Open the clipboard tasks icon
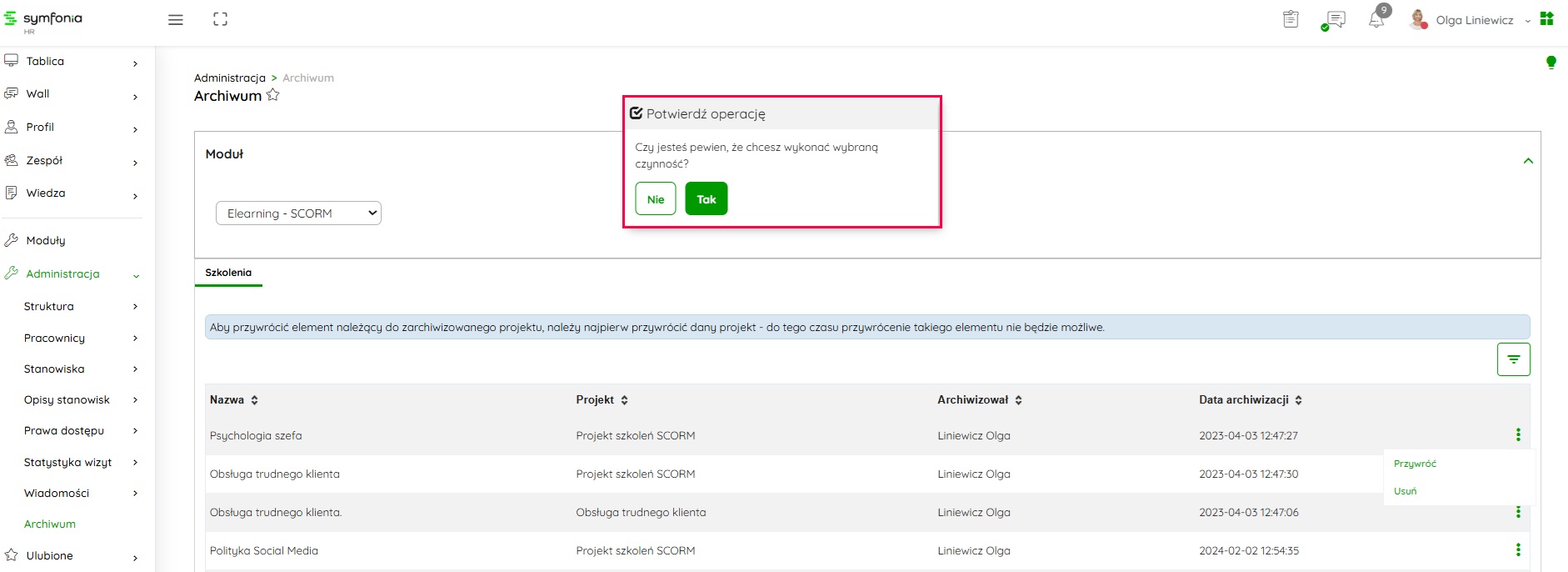 coord(1291,19)
